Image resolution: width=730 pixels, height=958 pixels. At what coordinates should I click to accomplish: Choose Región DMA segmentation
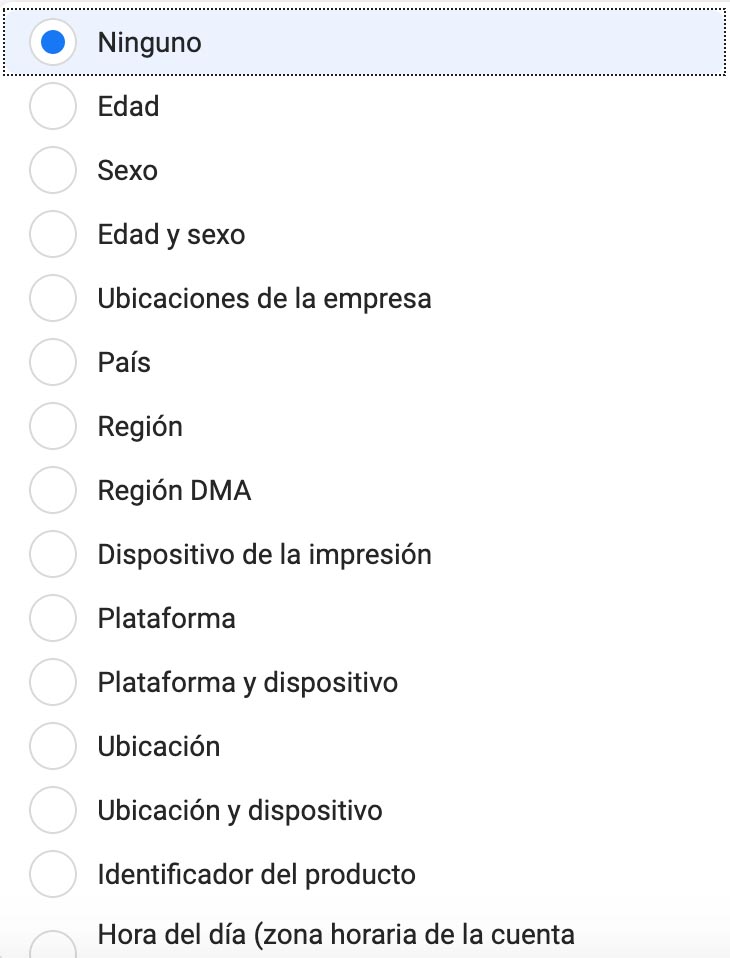tap(52, 490)
